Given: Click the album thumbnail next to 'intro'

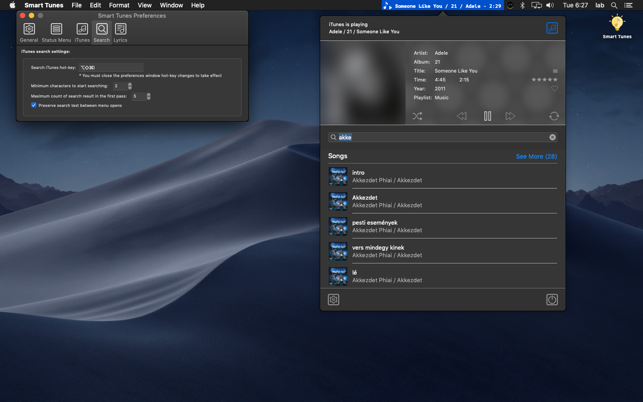Looking at the screenshot, I should pos(338,176).
